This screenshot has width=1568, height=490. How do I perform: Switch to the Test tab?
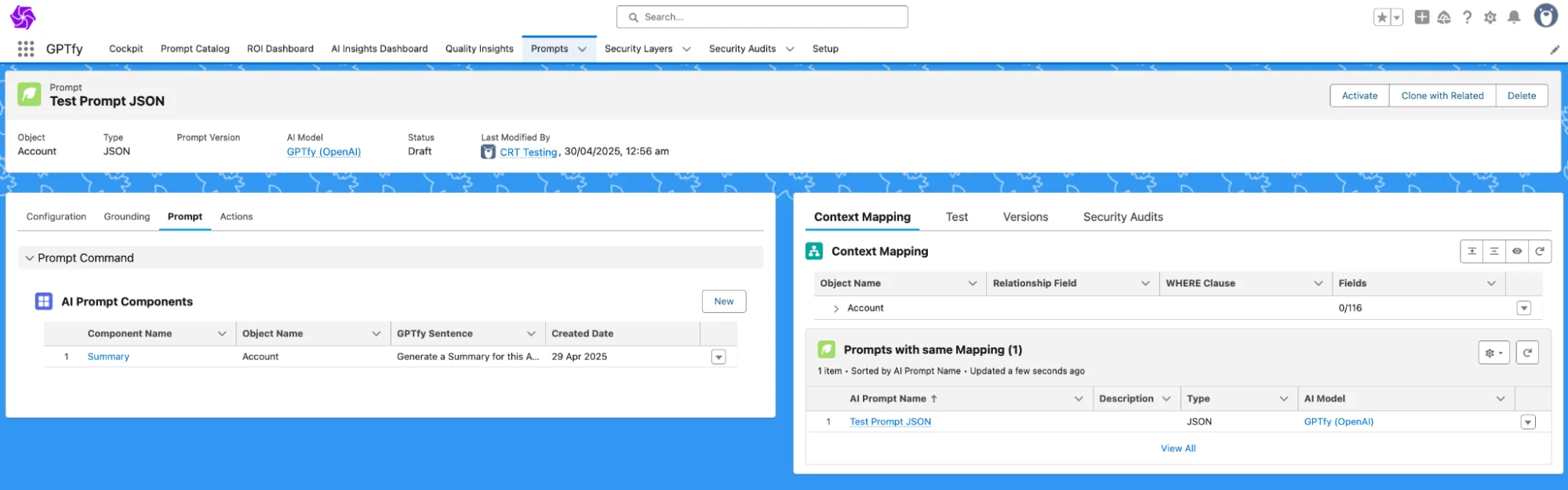[x=957, y=217]
